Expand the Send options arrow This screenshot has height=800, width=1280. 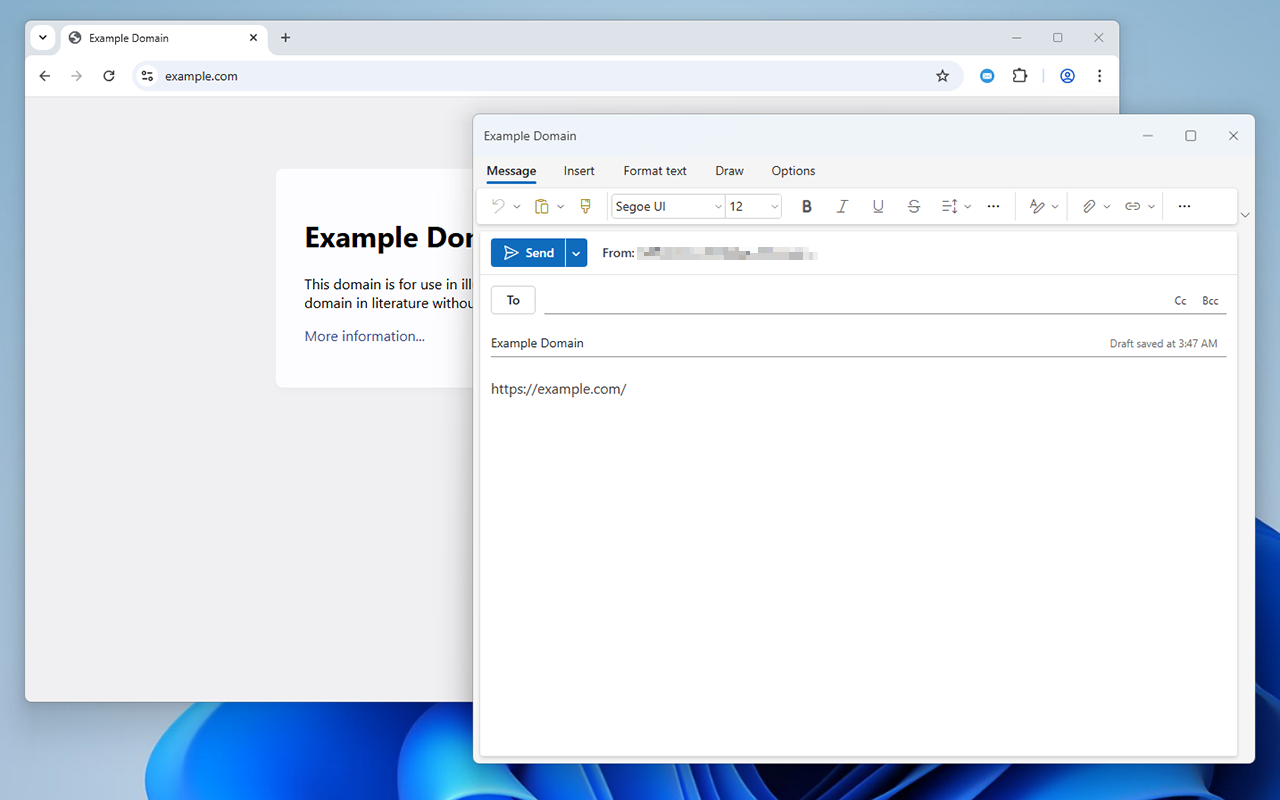(x=576, y=253)
